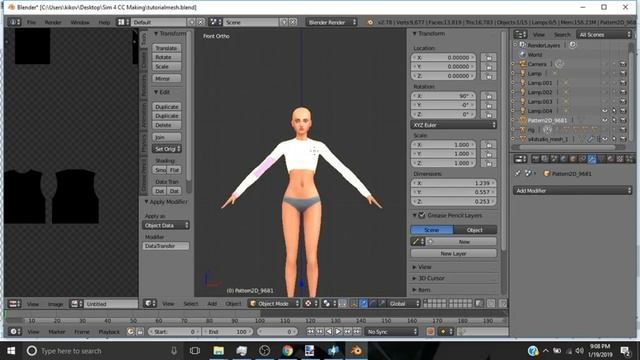Open the Object properties tab icon
This screenshot has height=360, width=640.
tap(573, 159)
